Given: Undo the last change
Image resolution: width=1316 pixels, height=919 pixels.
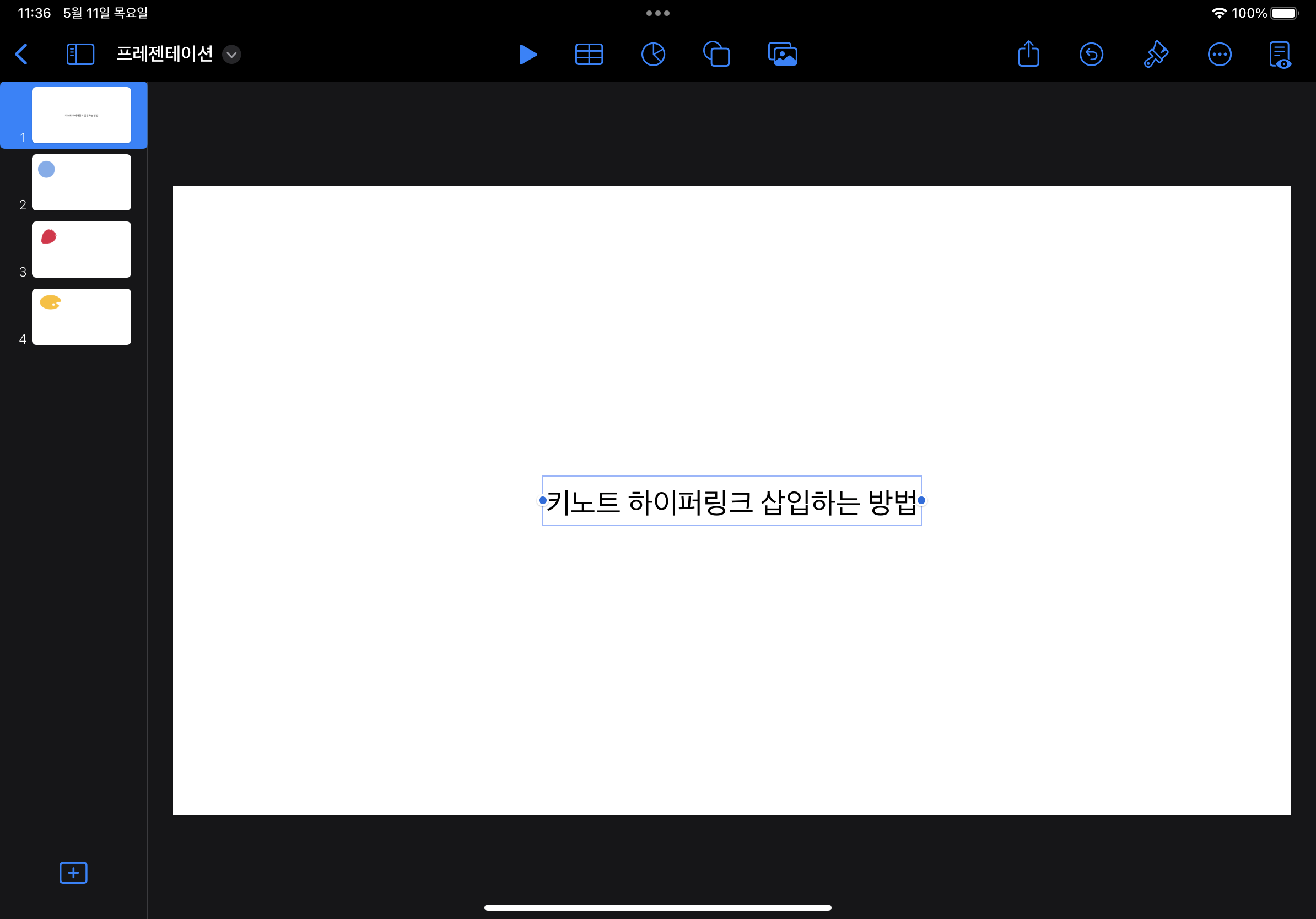Looking at the screenshot, I should pos(1092,55).
